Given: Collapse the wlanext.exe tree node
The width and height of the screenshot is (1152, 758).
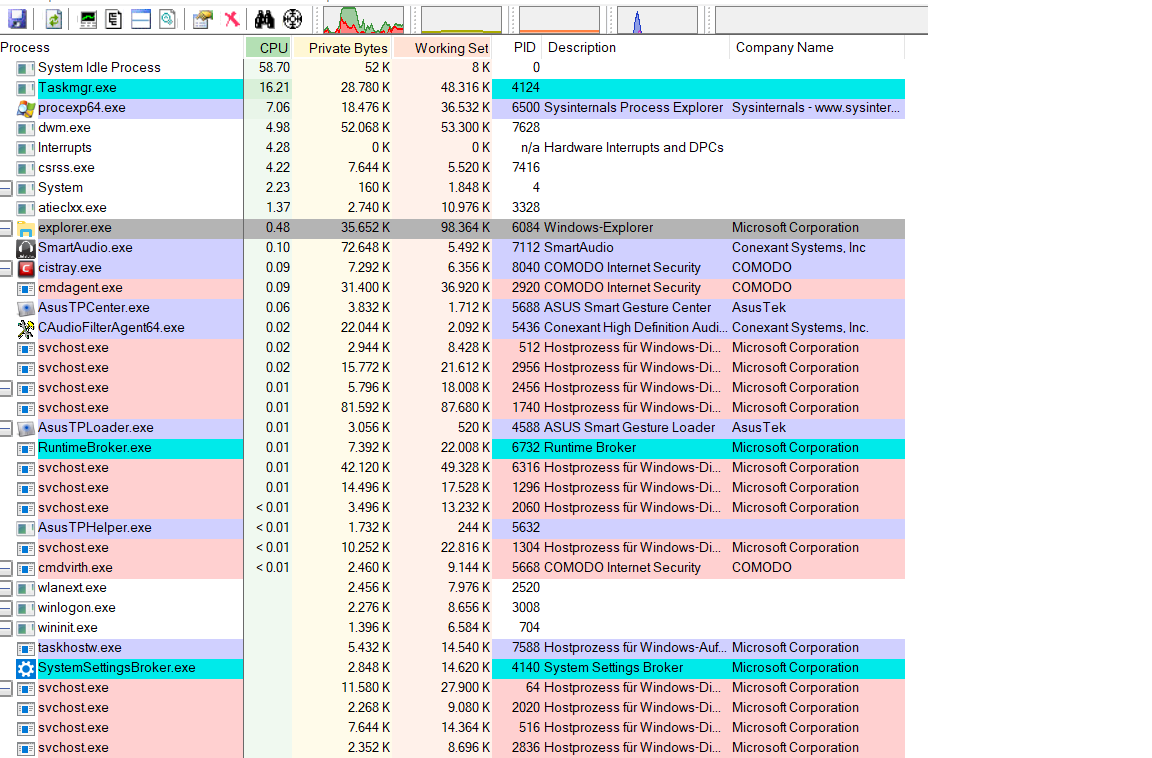Looking at the screenshot, I should point(6,588).
